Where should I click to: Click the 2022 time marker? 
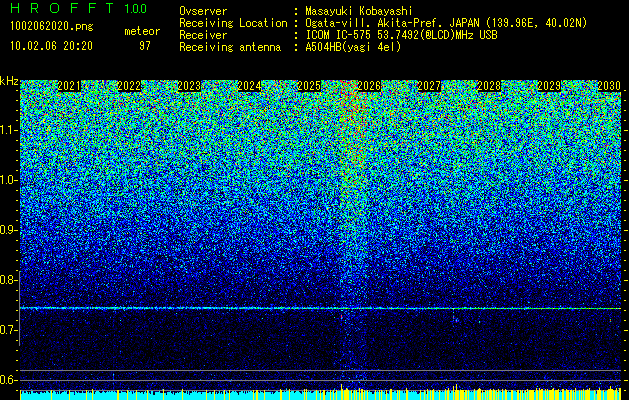pyautogui.click(x=129, y=86)
